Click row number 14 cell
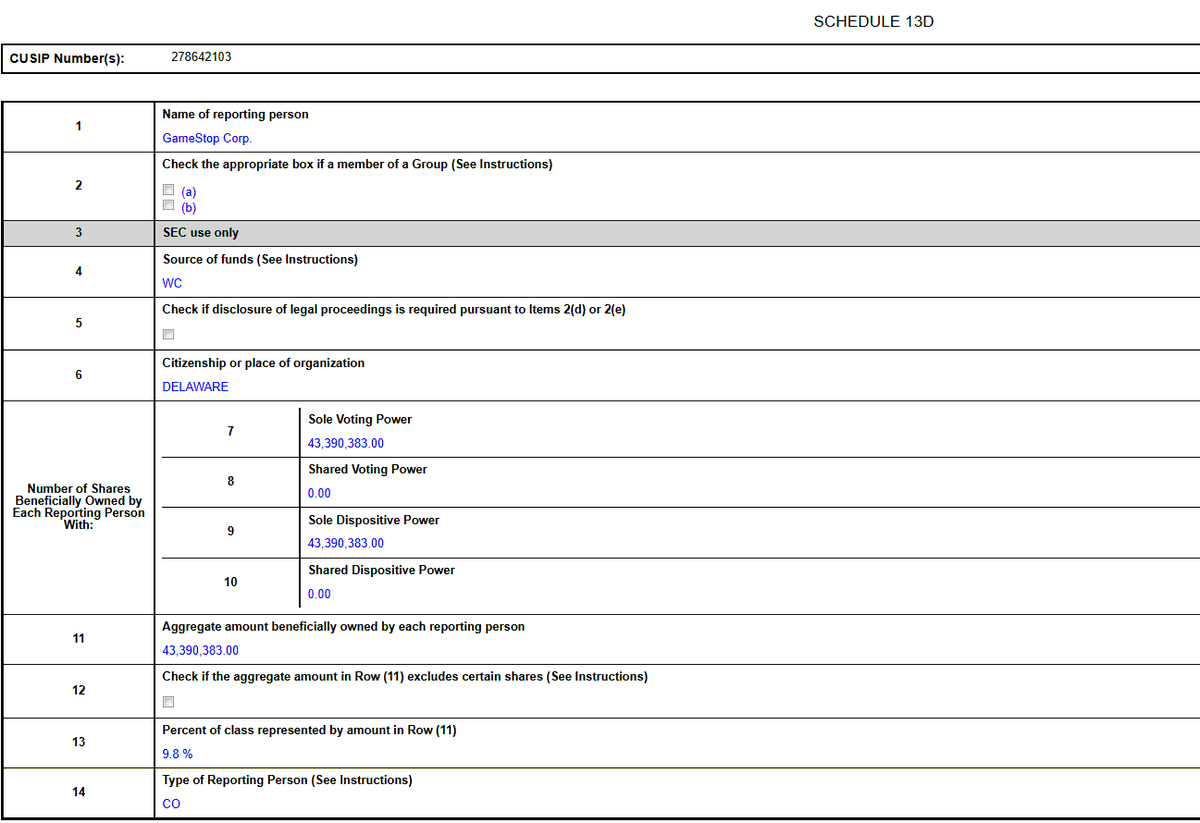 pyautogui.click(x=78, y=792)
